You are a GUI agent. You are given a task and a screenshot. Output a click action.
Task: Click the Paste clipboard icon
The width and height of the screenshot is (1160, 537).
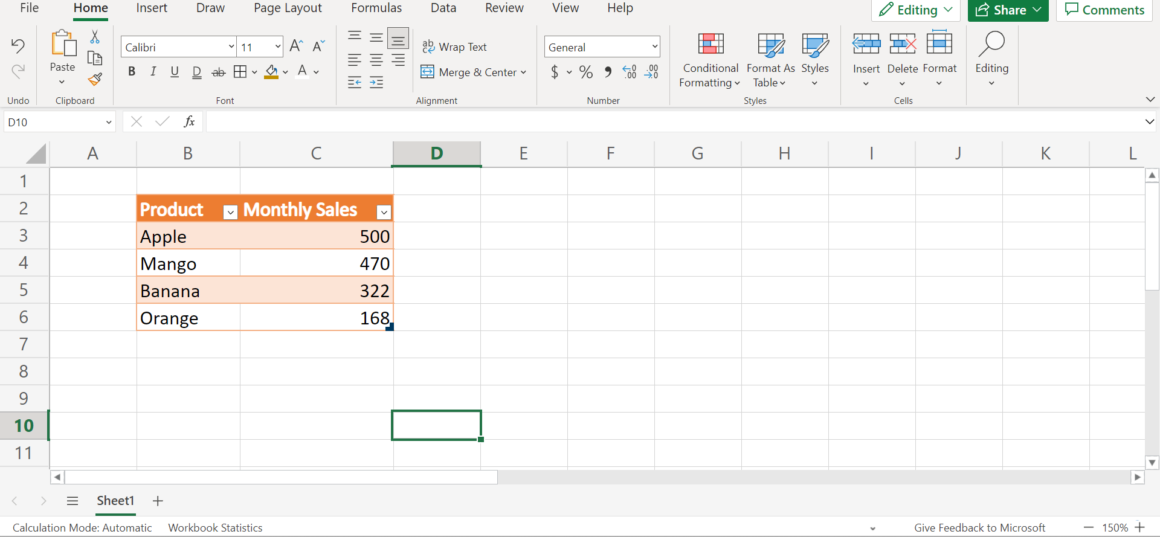pyautogui.click(x=63, y=43)
